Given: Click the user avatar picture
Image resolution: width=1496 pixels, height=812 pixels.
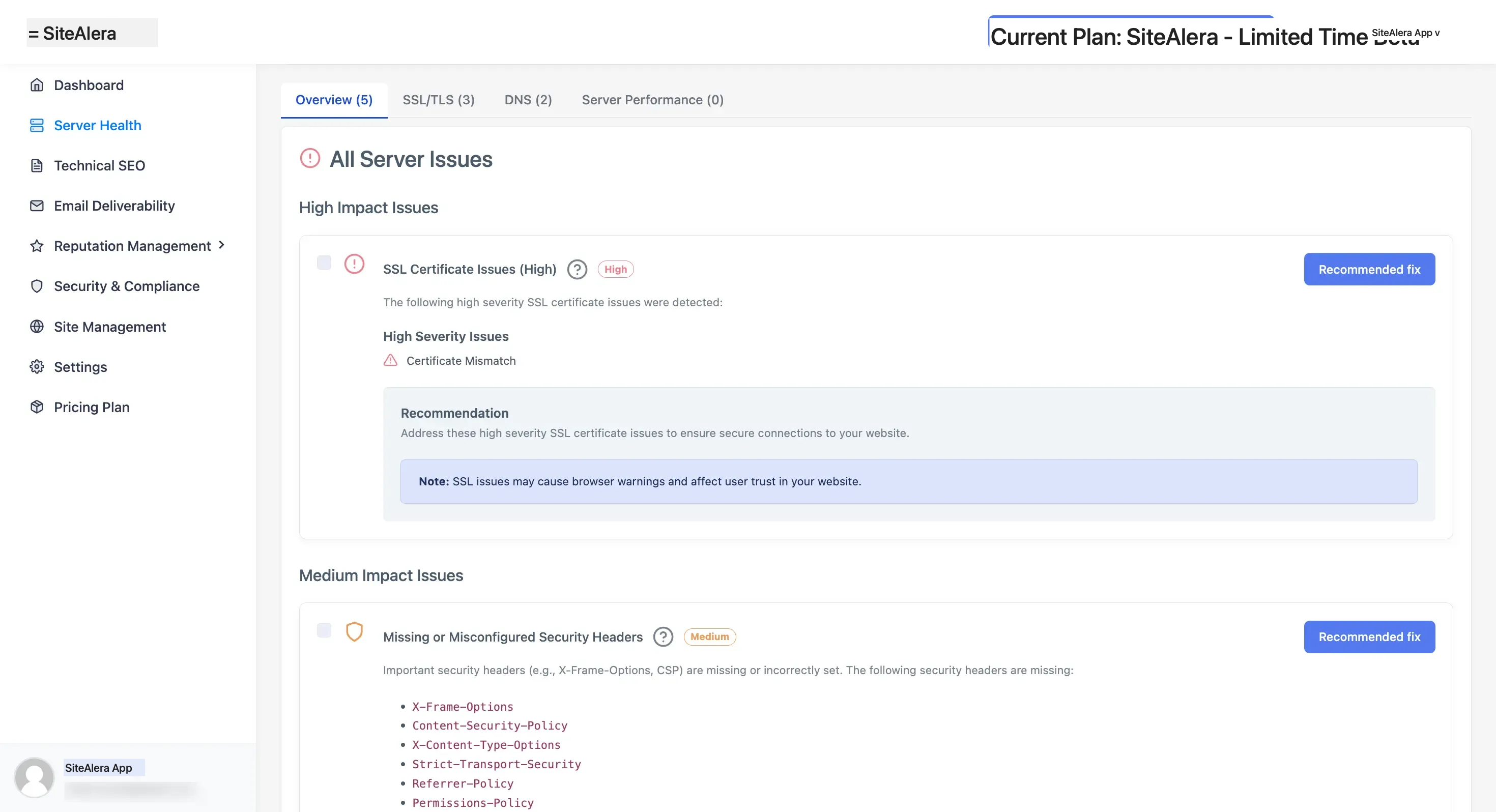Looking at the screenshot, I should click(34, 777).
